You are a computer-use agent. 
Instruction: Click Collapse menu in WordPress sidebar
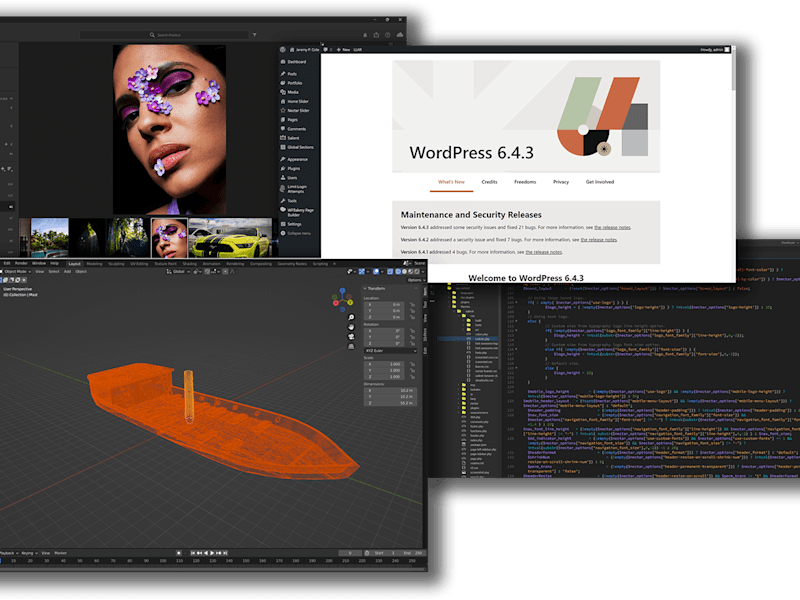pyautogui.click(x=295, y=233)
